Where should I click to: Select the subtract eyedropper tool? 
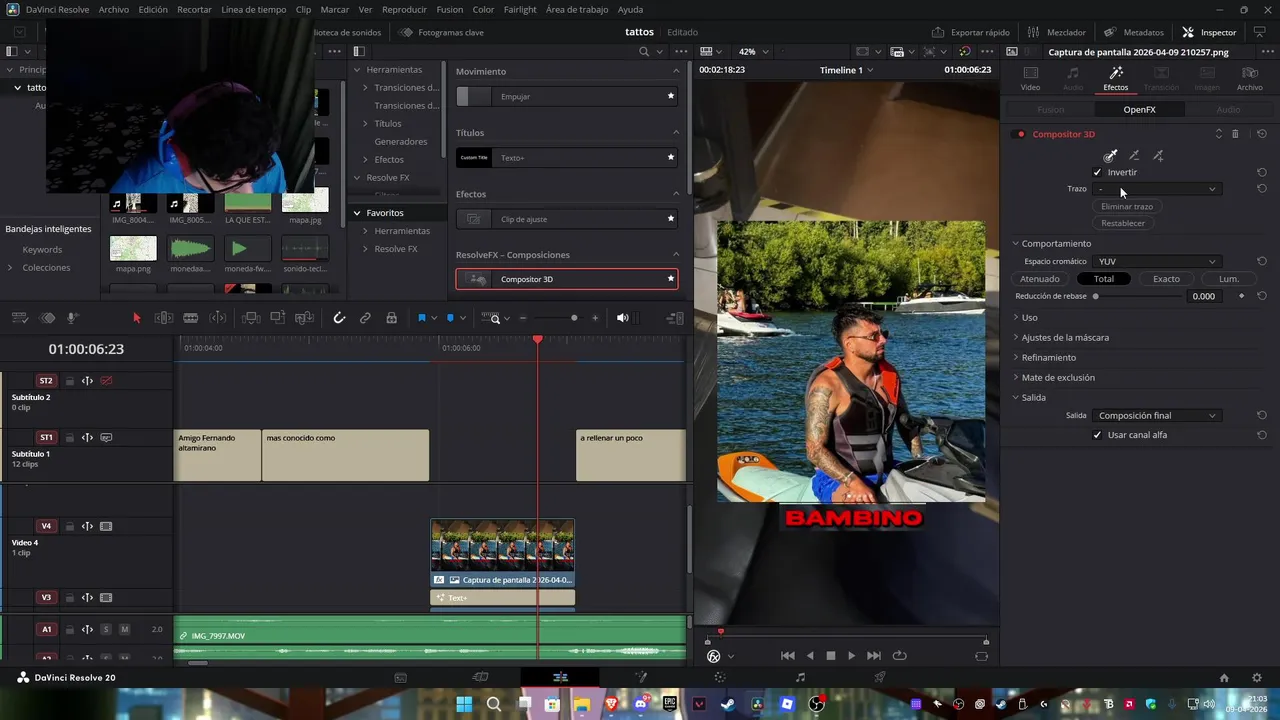click(1134, 156)
